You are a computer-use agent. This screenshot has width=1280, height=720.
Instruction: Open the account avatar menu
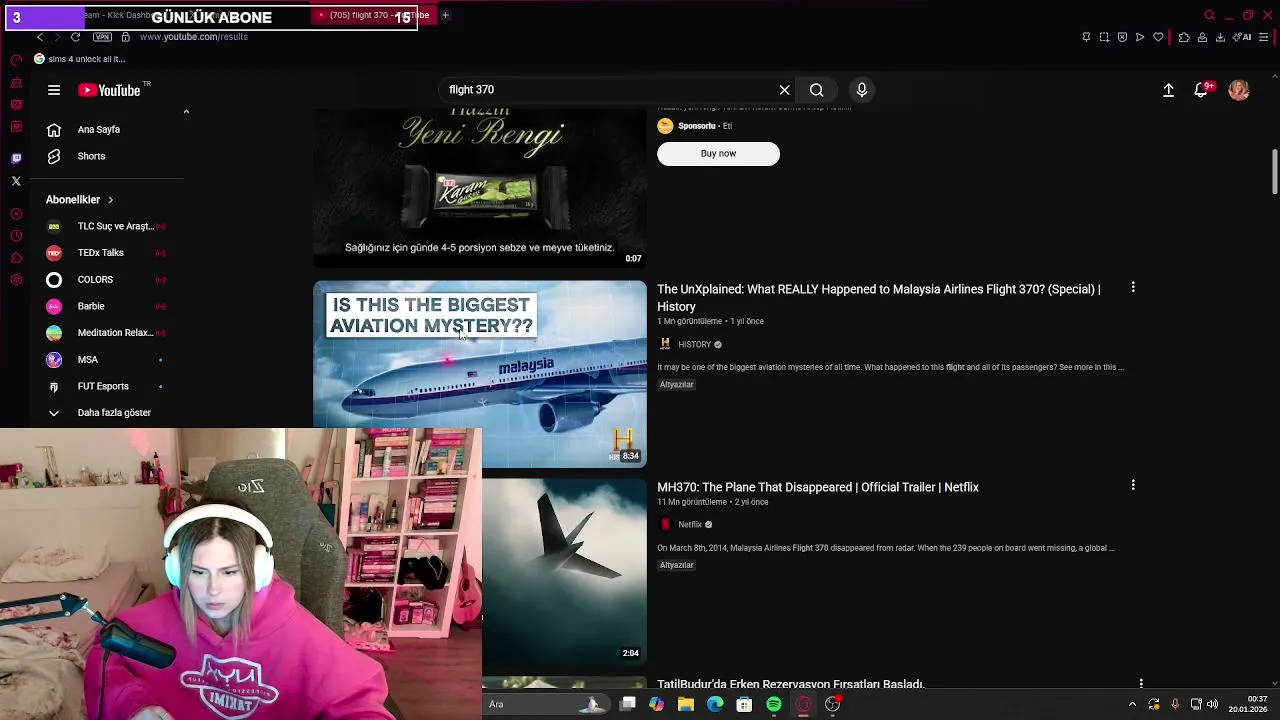[1239, 90]
